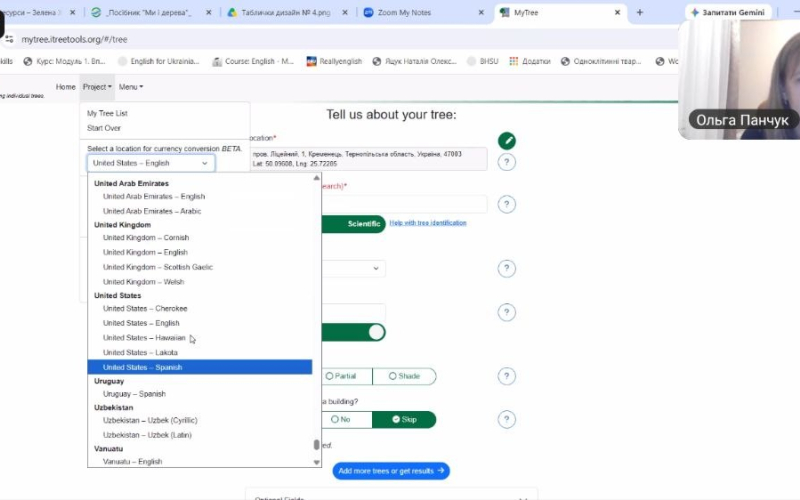Image resolution: width=800 pixels, height=500 pixels.
Task: Select United Kingdom – Cornish option
Action: pyautogui.click(x=145, y=238)
